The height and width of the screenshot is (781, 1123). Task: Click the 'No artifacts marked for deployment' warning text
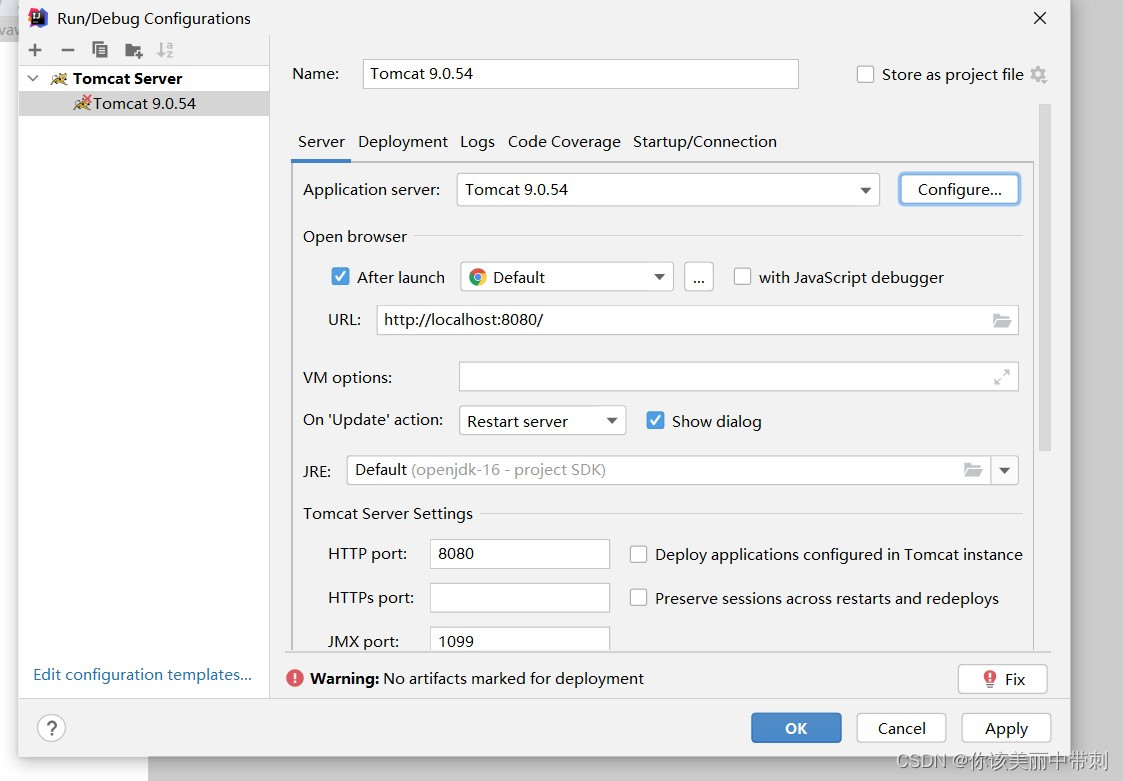coord(514,679)
